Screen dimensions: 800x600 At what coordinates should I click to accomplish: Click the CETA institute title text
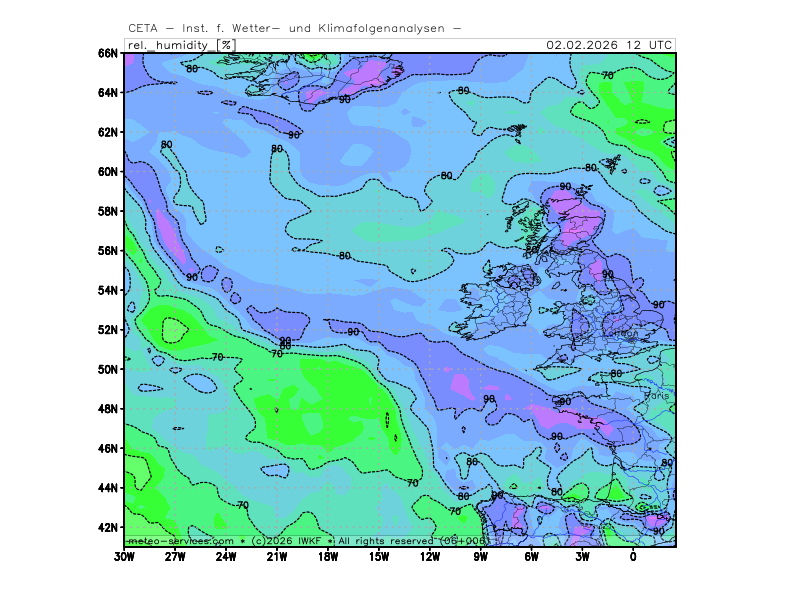coord(295,28)
